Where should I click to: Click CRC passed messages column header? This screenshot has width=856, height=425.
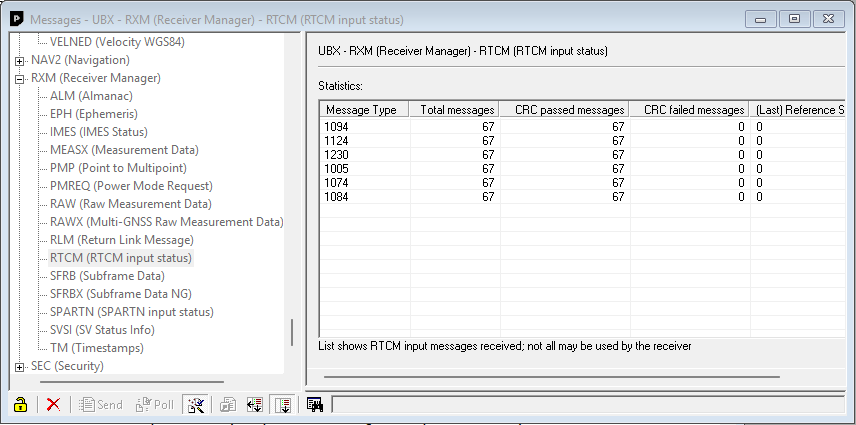click(x=564, y=110)
